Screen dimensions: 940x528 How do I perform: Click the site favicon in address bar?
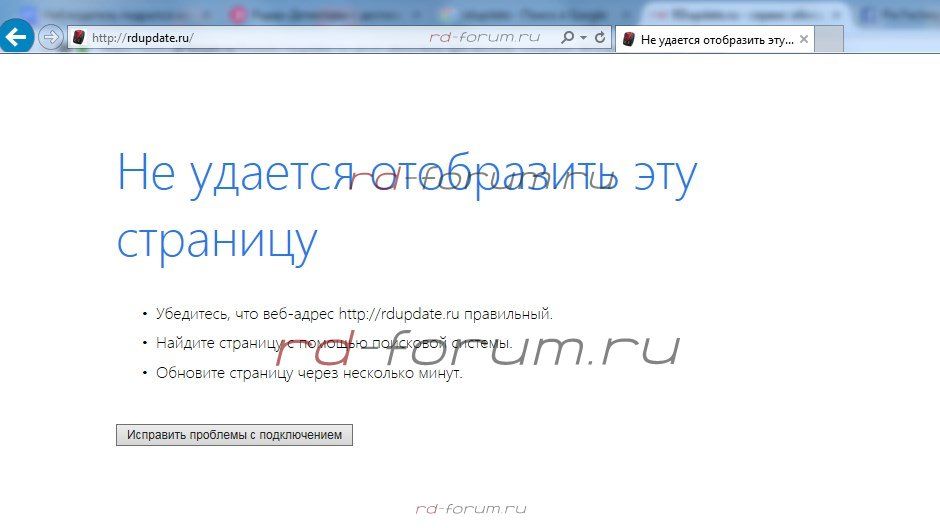tap(78, 38)
